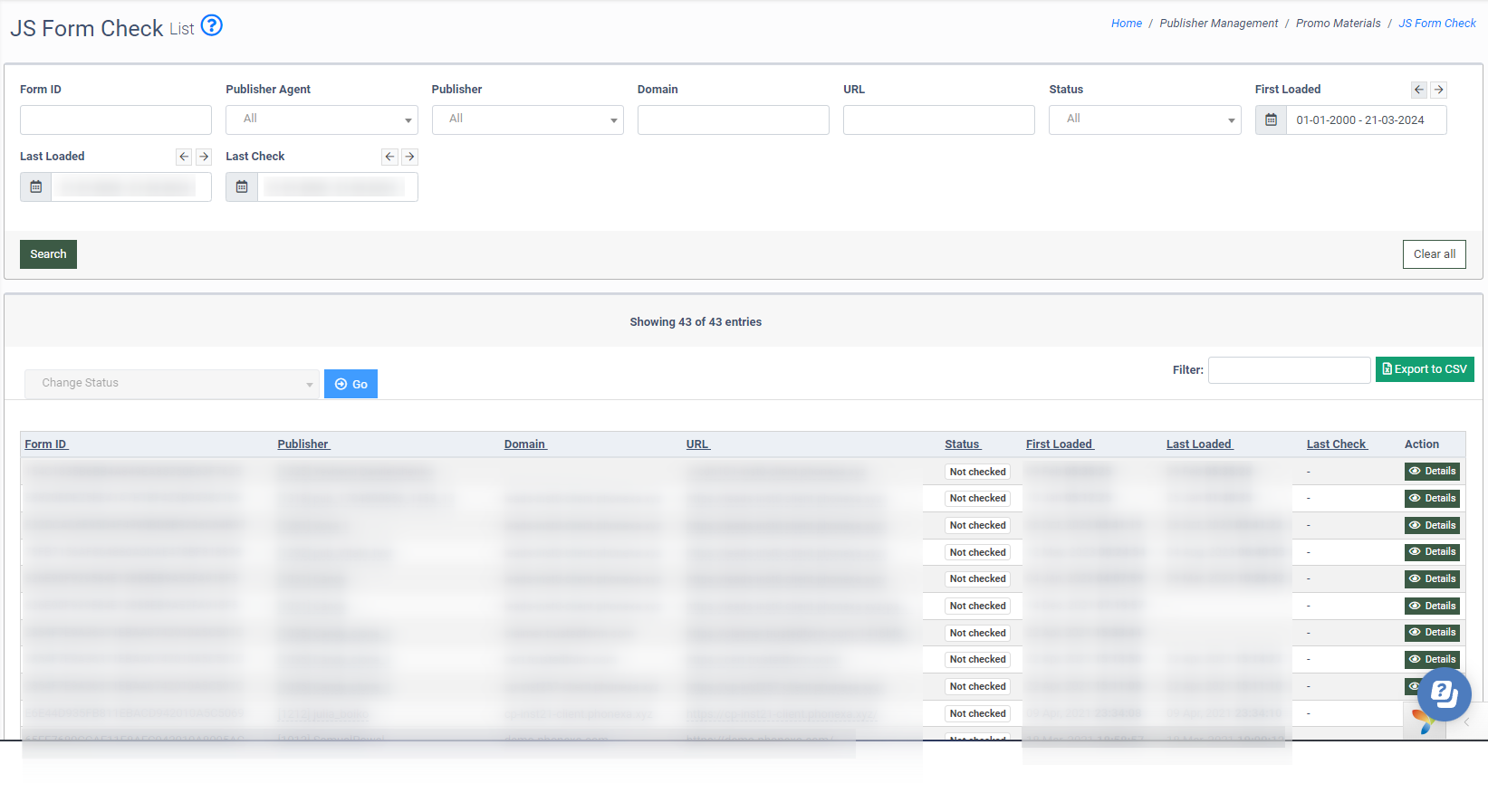Export the list to CSV
1488x812 pixels.
pos(1425,369)
